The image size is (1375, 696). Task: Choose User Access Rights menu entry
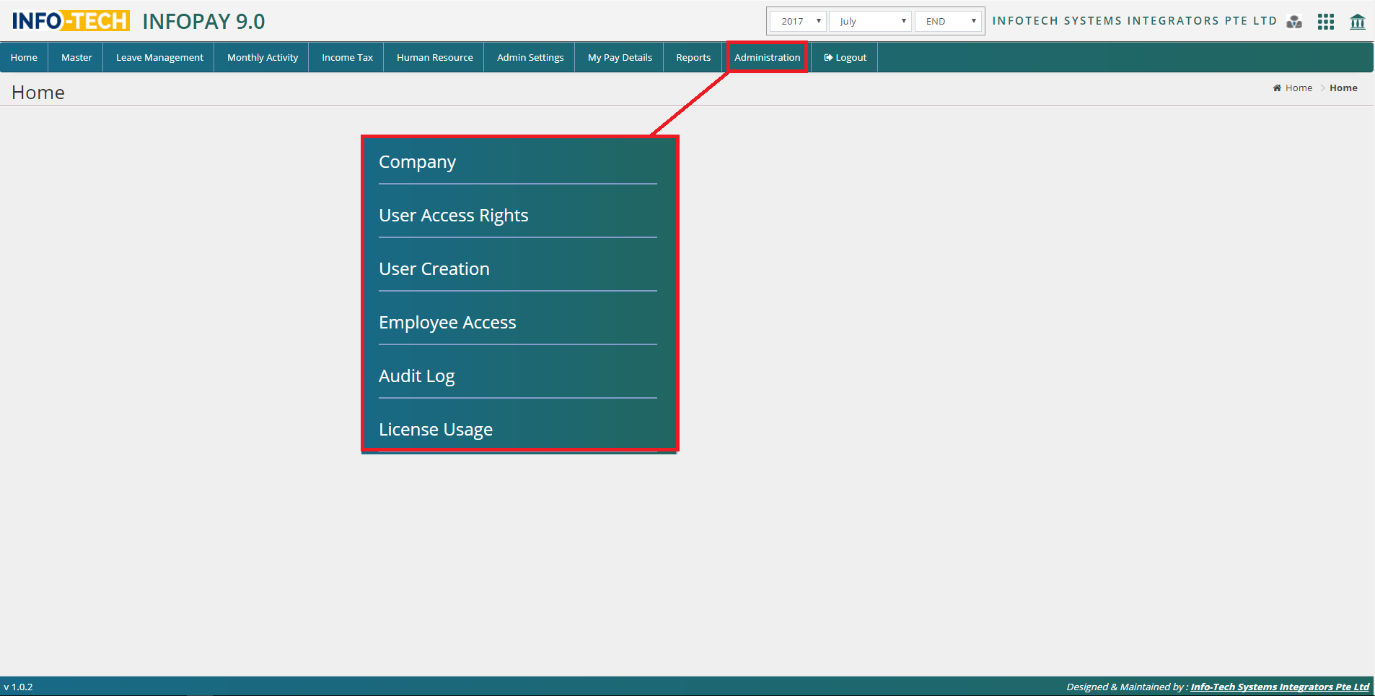click(x=453, y=216)
